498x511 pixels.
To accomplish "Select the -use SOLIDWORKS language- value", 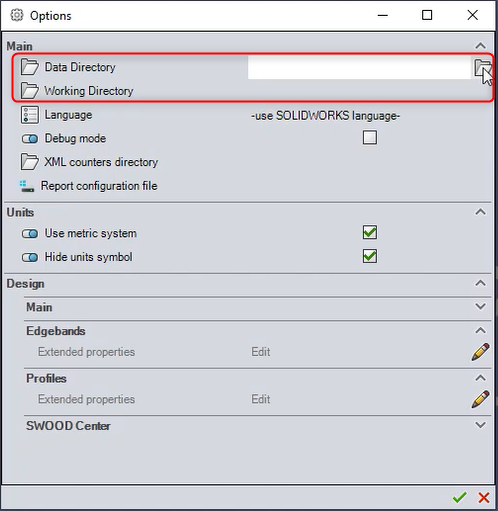I will click(x=325, y=116).
